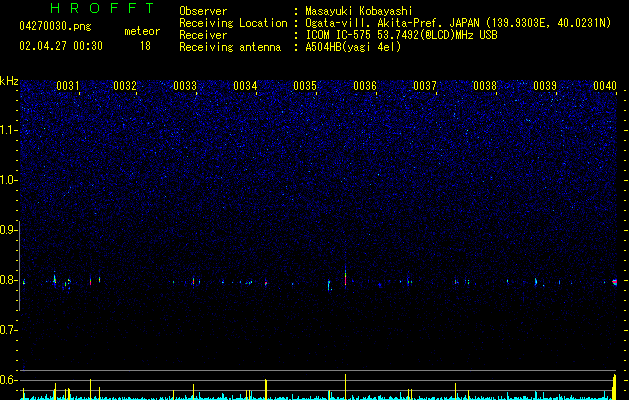Click the kHz axis unit label
The height and width of the screenshot is (400, 629).
(x=9, y=81)
